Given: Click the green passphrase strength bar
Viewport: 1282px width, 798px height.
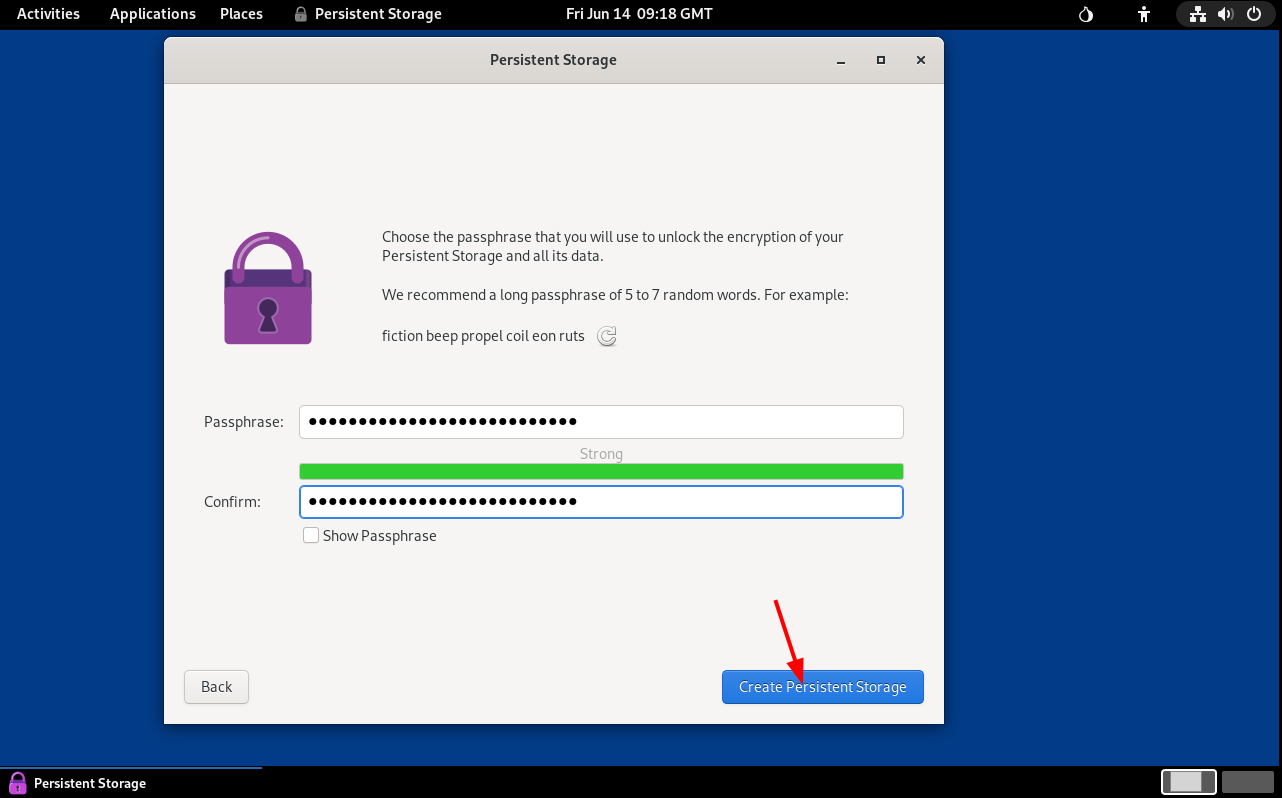Looking at the screenshot, I should [601, 471].
